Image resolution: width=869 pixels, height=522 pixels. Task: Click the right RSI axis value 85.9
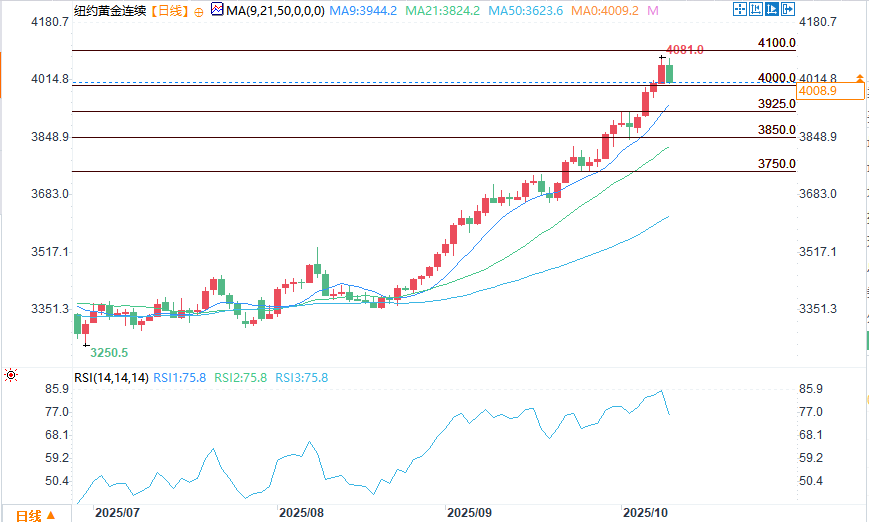coord(811,389)
